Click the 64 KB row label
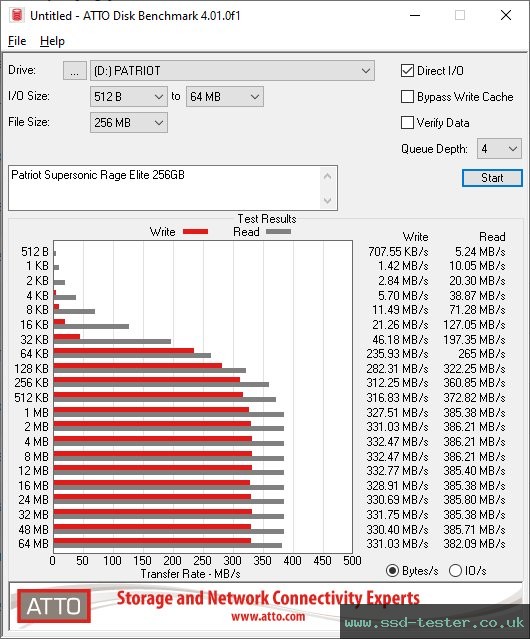 pyautogui.click(x=34, y=353)
